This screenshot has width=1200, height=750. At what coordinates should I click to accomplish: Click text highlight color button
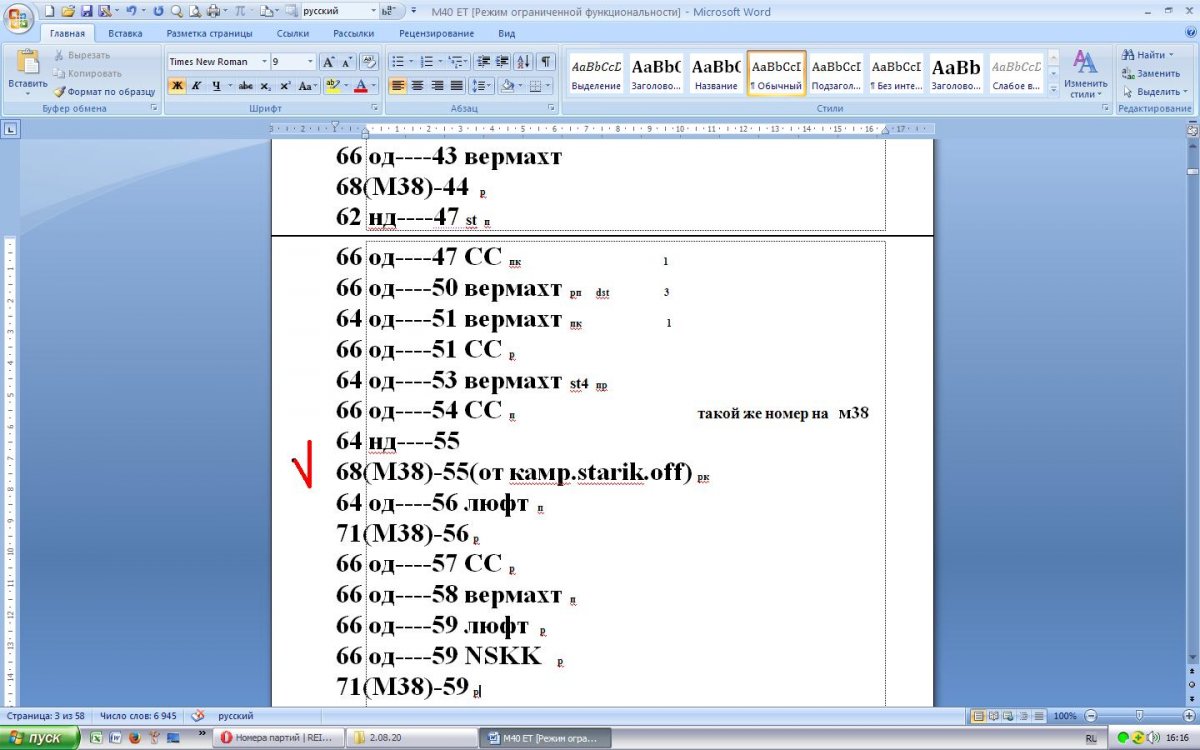click(332, 86)
